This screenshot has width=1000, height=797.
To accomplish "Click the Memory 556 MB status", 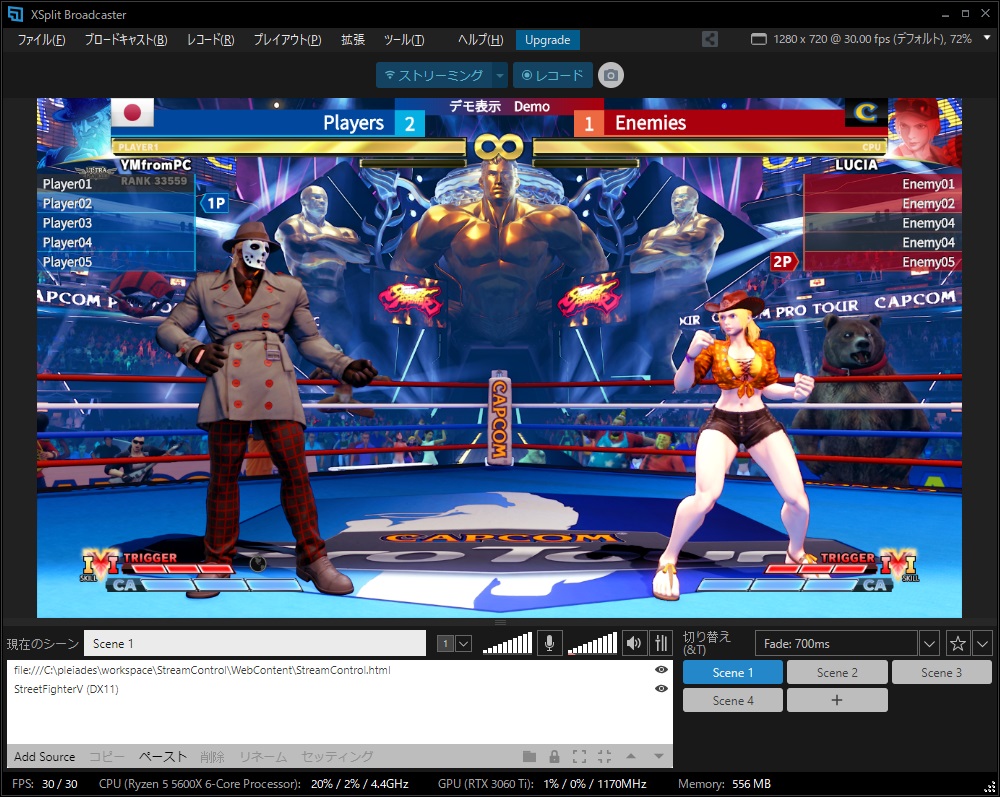I will click(x=724, y=784).
